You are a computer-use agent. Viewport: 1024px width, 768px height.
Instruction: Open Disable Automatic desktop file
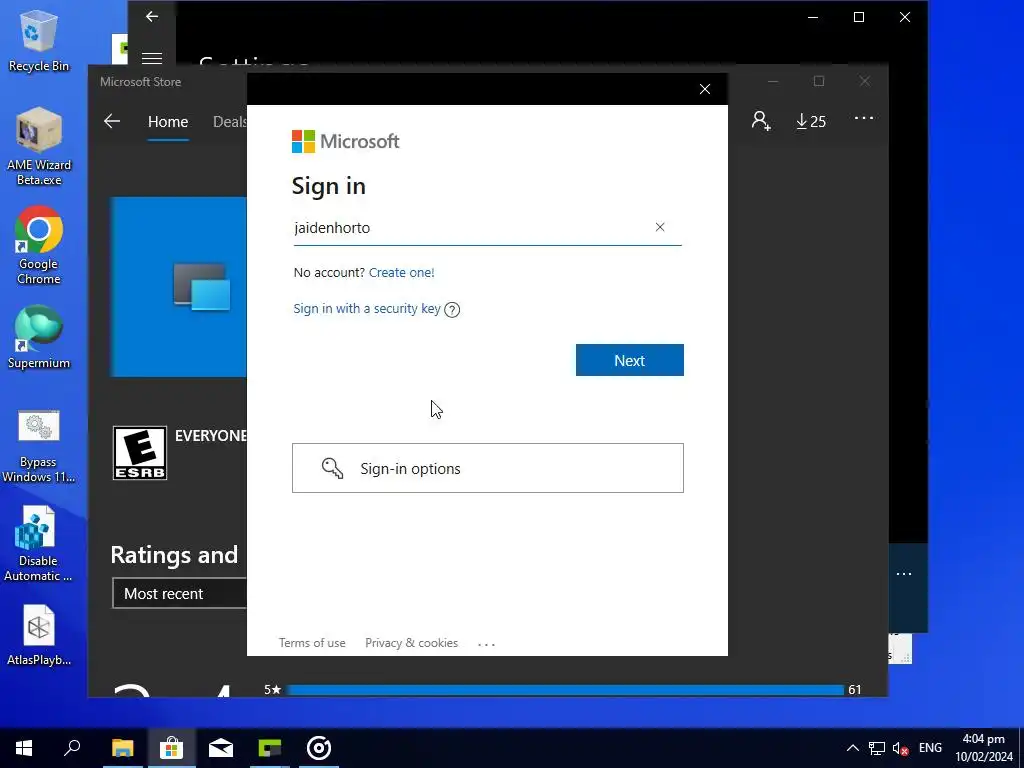[39, 545]
